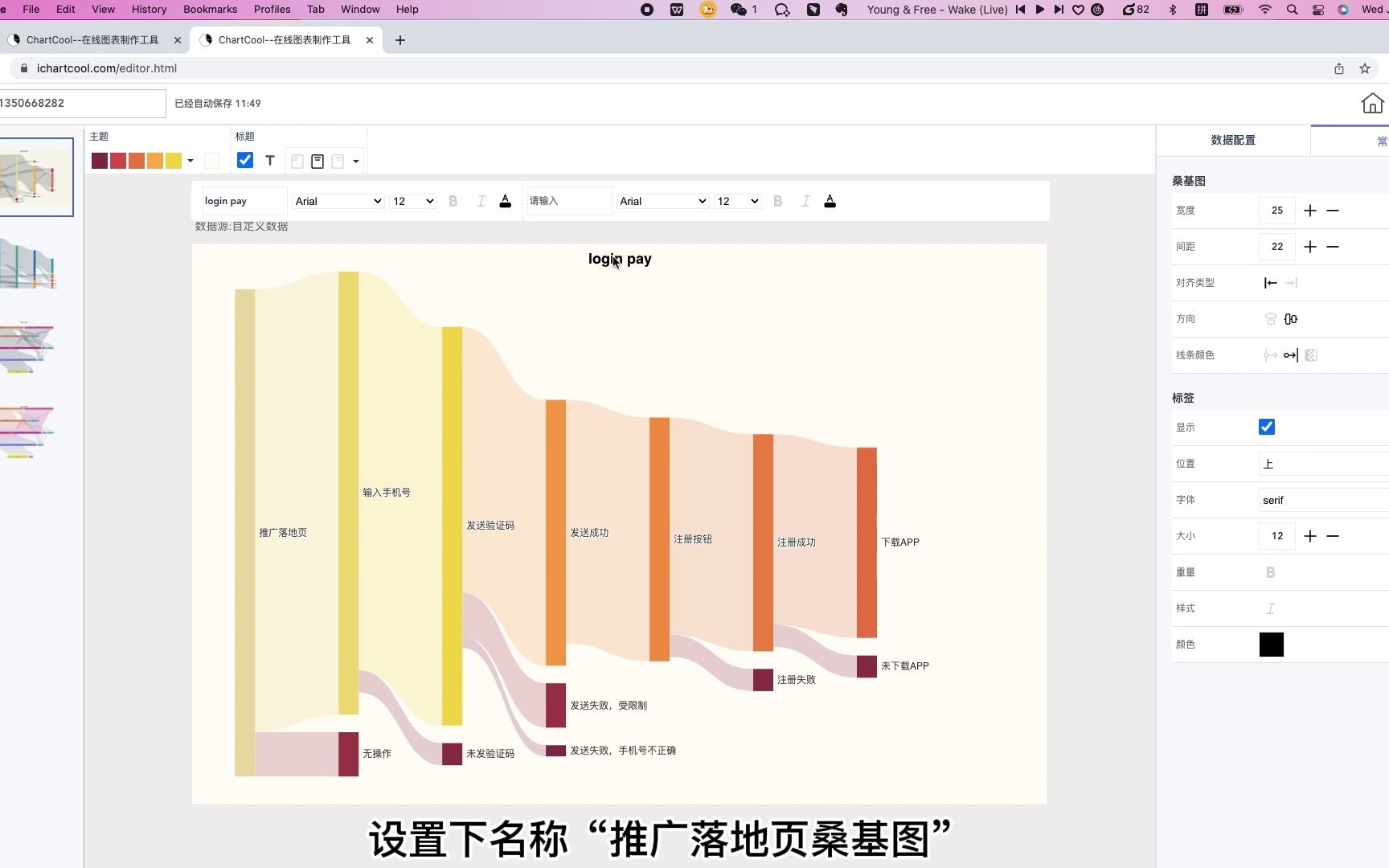Select the second Sankey template thumbnail
This screenshot has height=868, width=1389.
[x=29, y=263]
